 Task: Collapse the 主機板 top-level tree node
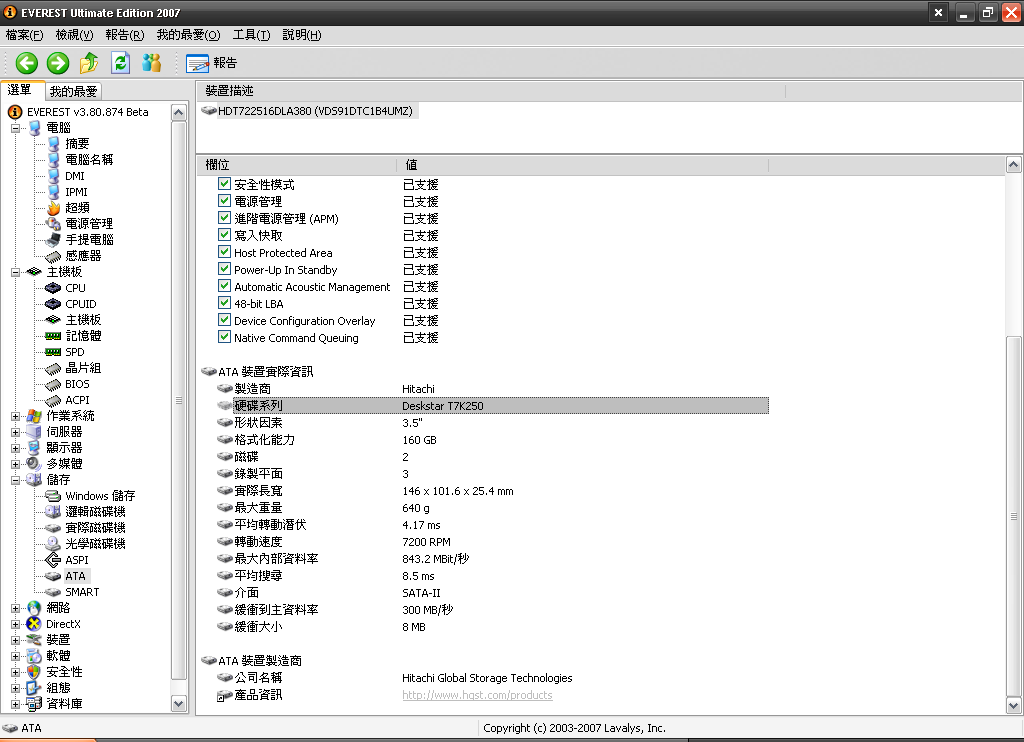[16, 272]
